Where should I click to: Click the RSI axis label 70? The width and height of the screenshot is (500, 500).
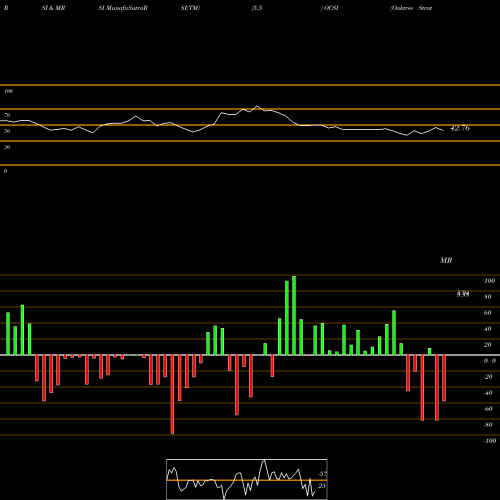click(x=7, y=115)
